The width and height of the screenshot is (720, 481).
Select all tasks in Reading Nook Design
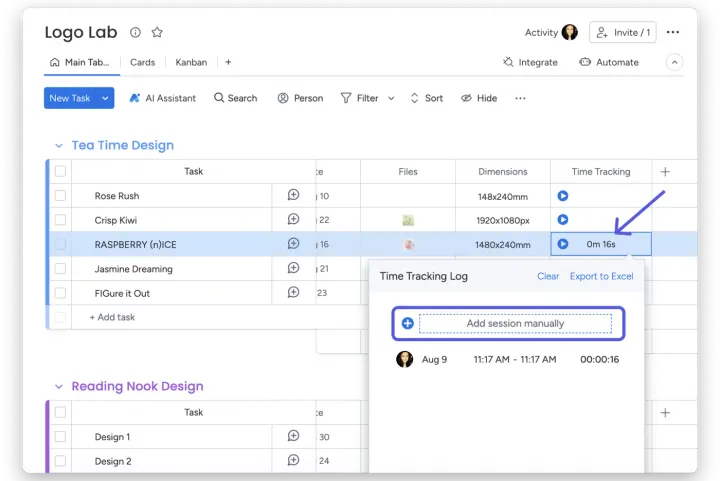point(60,412)
